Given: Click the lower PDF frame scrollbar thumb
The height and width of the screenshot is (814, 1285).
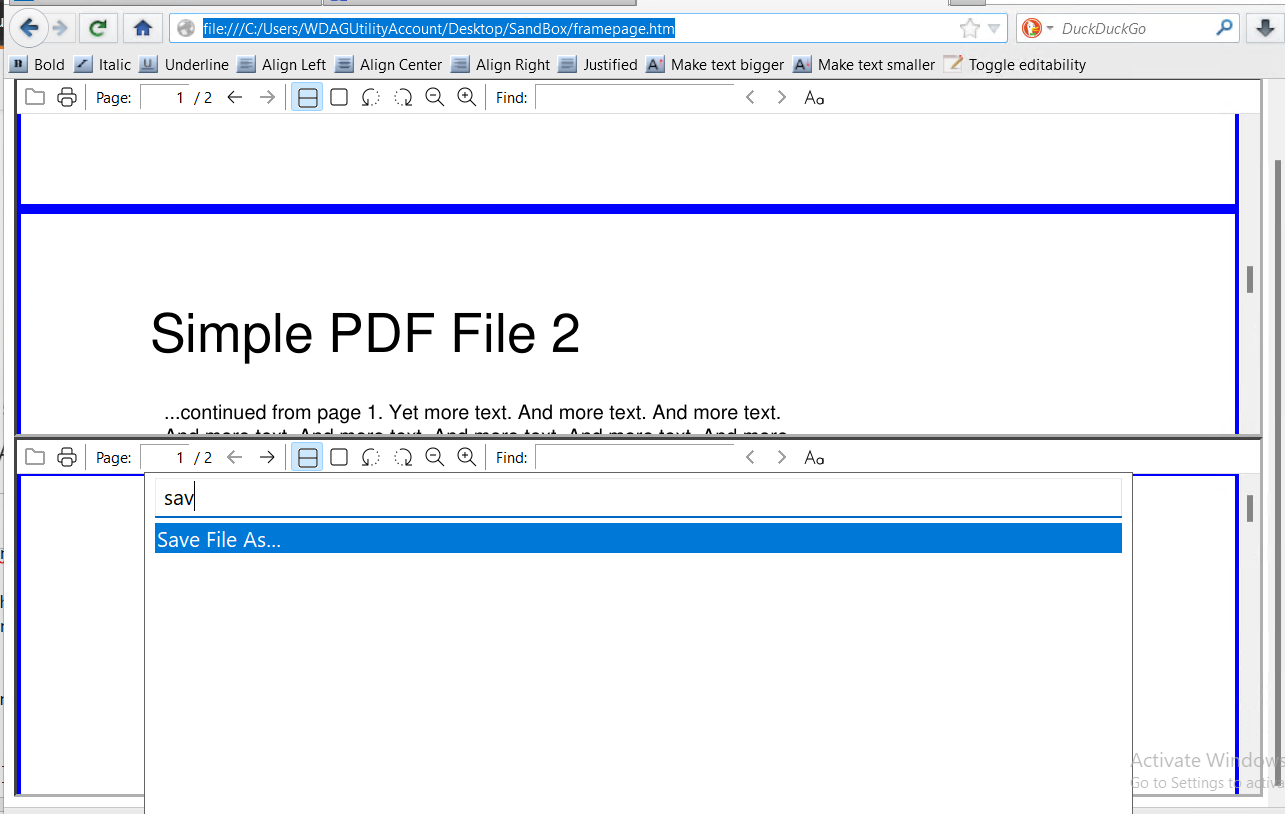Looking at the screenshot, I should tap(1250, 508).
